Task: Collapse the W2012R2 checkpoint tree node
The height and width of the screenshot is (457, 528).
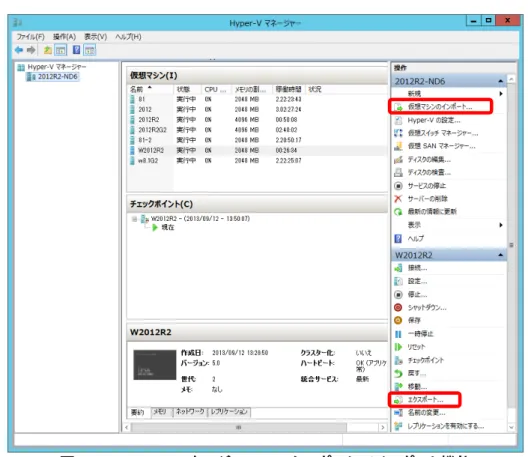Action: click(134, 219)
